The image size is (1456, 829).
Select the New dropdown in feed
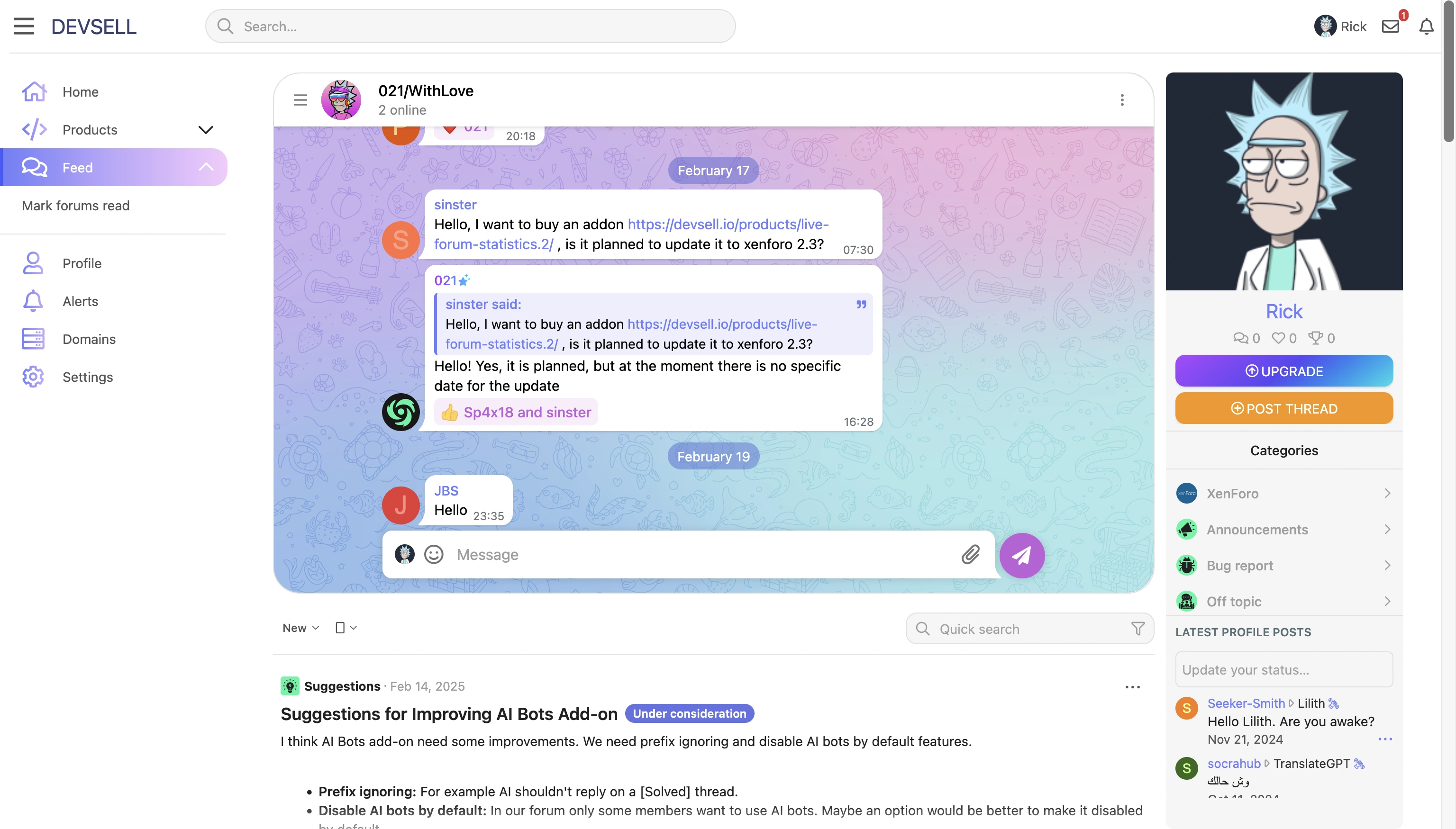point(300,628)
